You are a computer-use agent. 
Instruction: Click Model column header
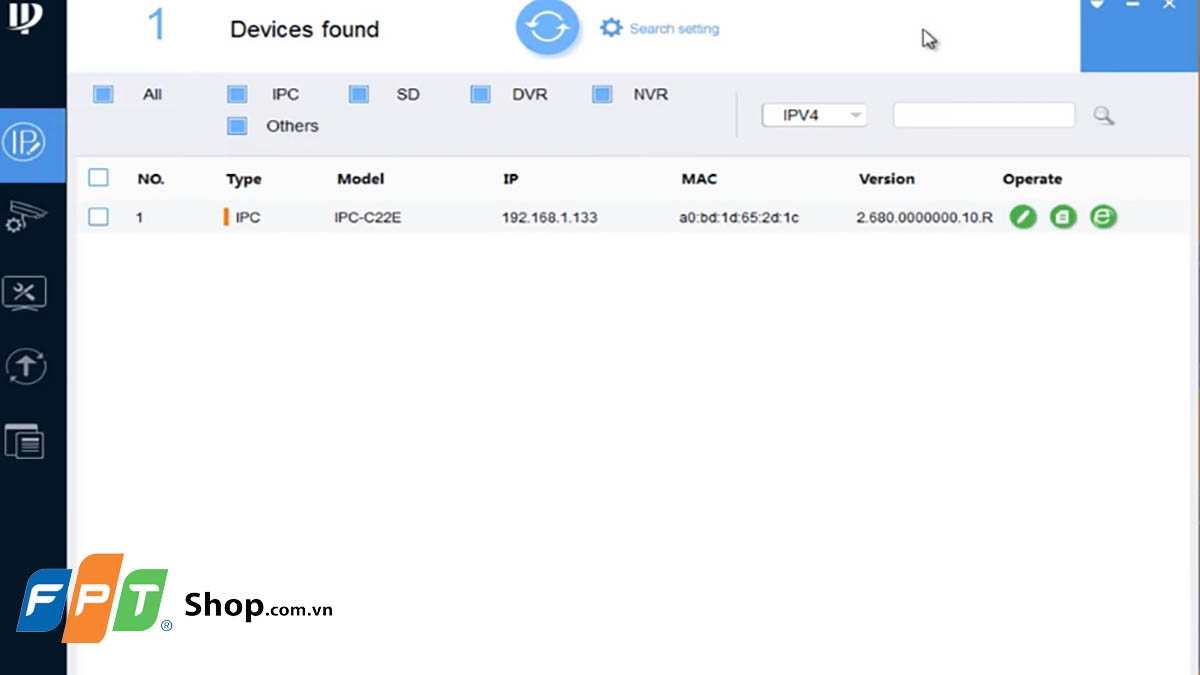(361, 179)
